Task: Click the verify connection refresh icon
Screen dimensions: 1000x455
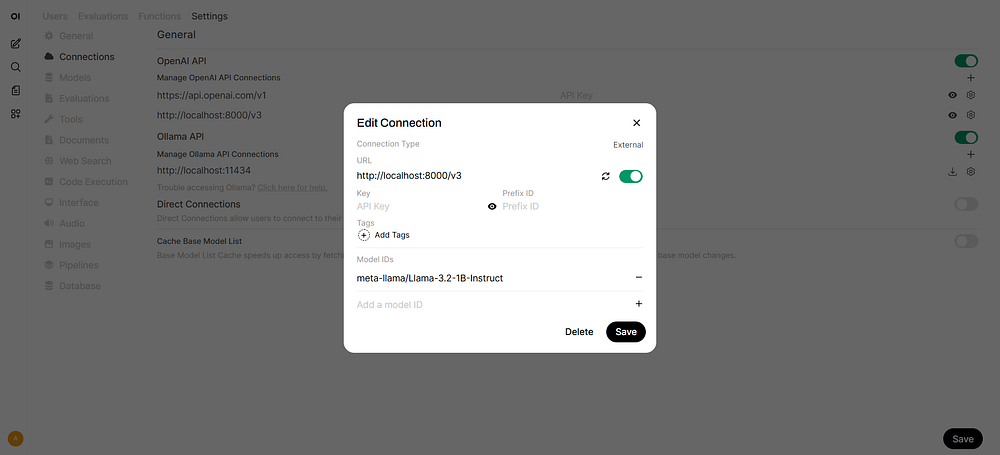Action: pos(606,176)
